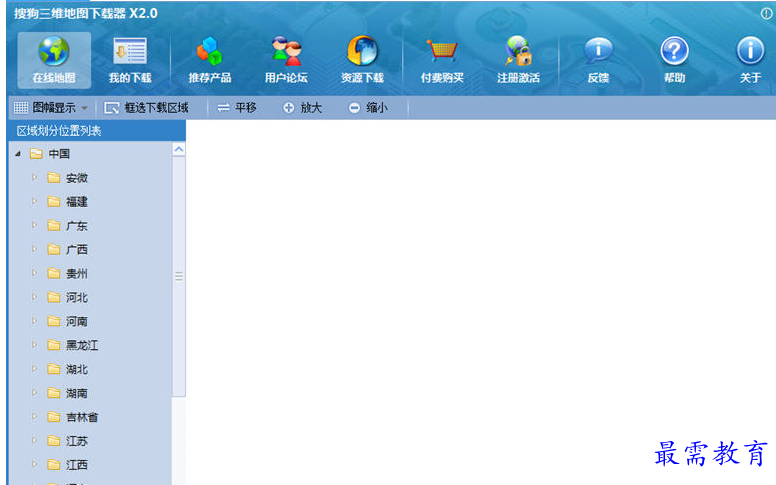Image resolution: width=776 pixels, height=485 pixels.
Task: Expand the 福建 tree node
Action: (x=34, y=201)
